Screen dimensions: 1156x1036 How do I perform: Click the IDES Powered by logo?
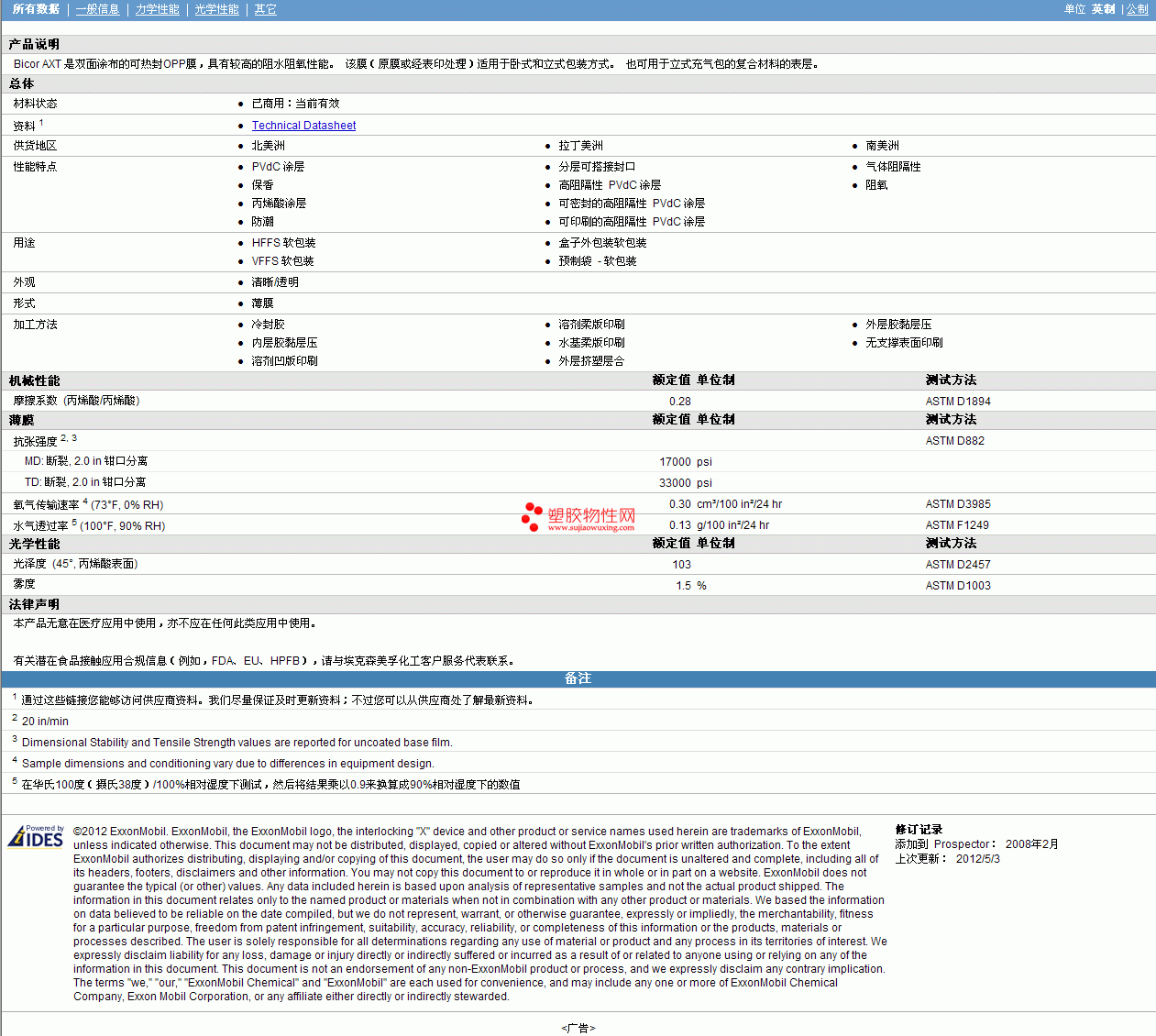(36, 837)
